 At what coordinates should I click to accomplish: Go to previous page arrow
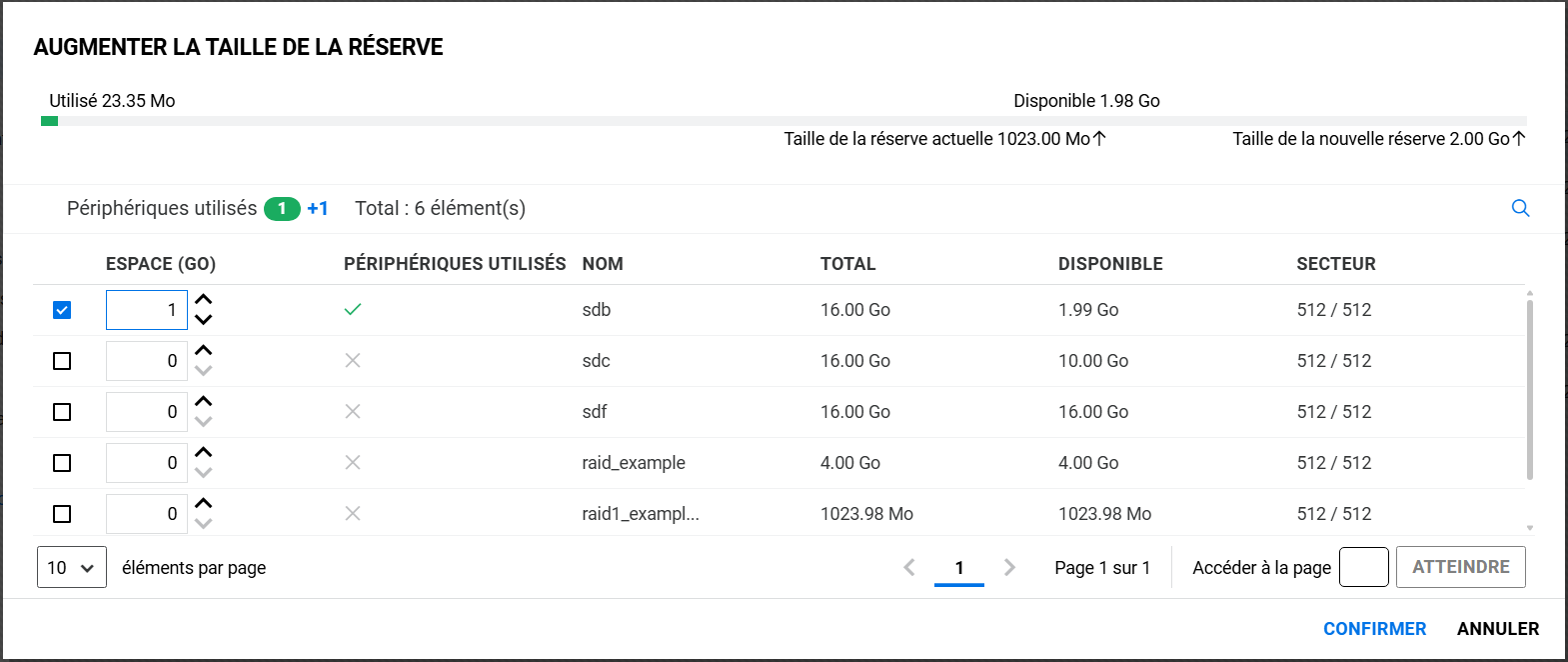point(909,567)
